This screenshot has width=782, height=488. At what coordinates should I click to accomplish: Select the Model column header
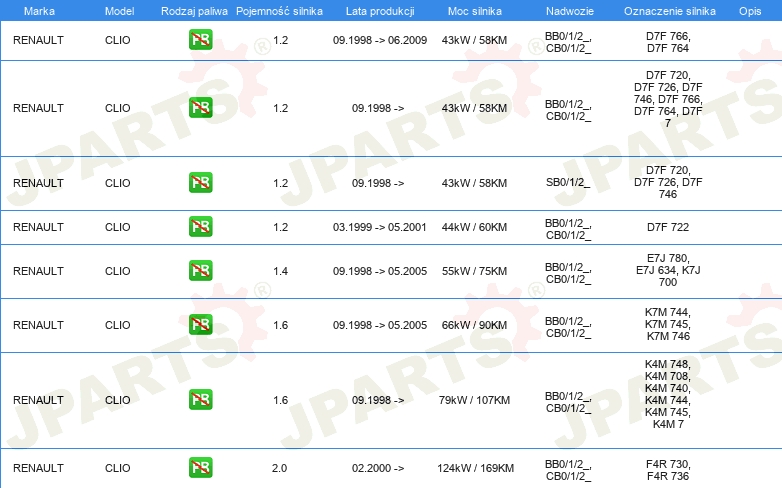(x=119, y=11)
